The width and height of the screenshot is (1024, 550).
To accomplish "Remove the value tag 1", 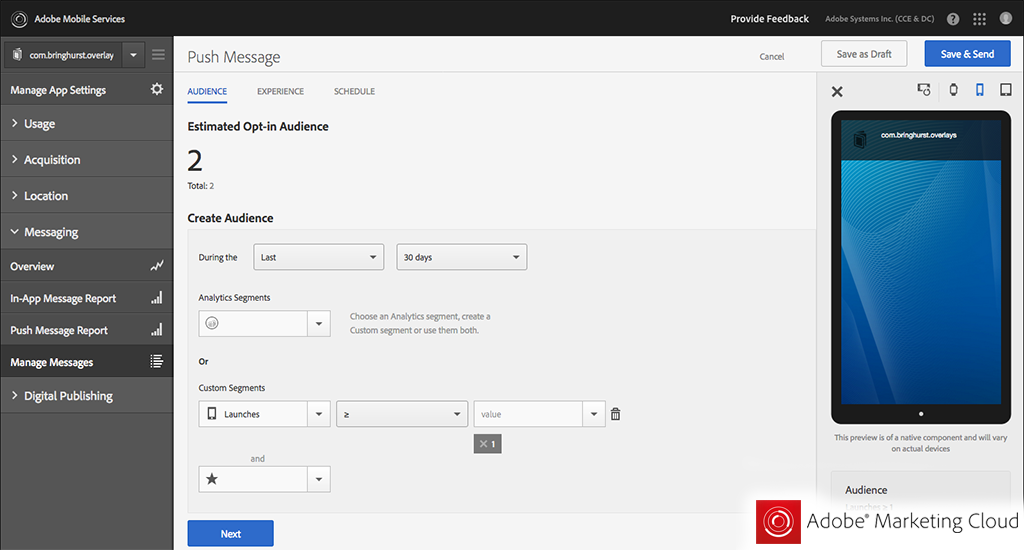I will coord(484,444).
